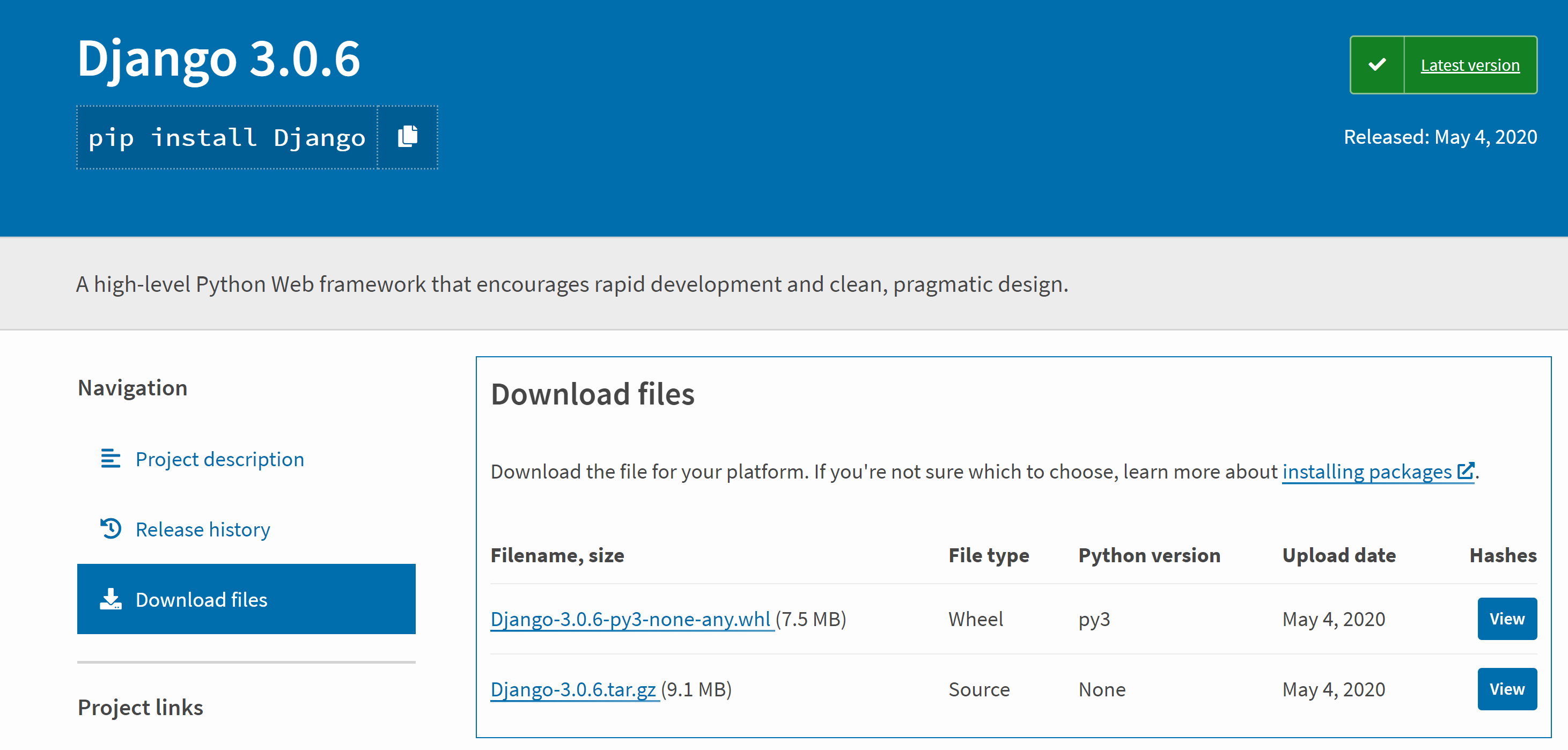
Task: Click the Filename, size column header
Action: [x=557, y=555]
